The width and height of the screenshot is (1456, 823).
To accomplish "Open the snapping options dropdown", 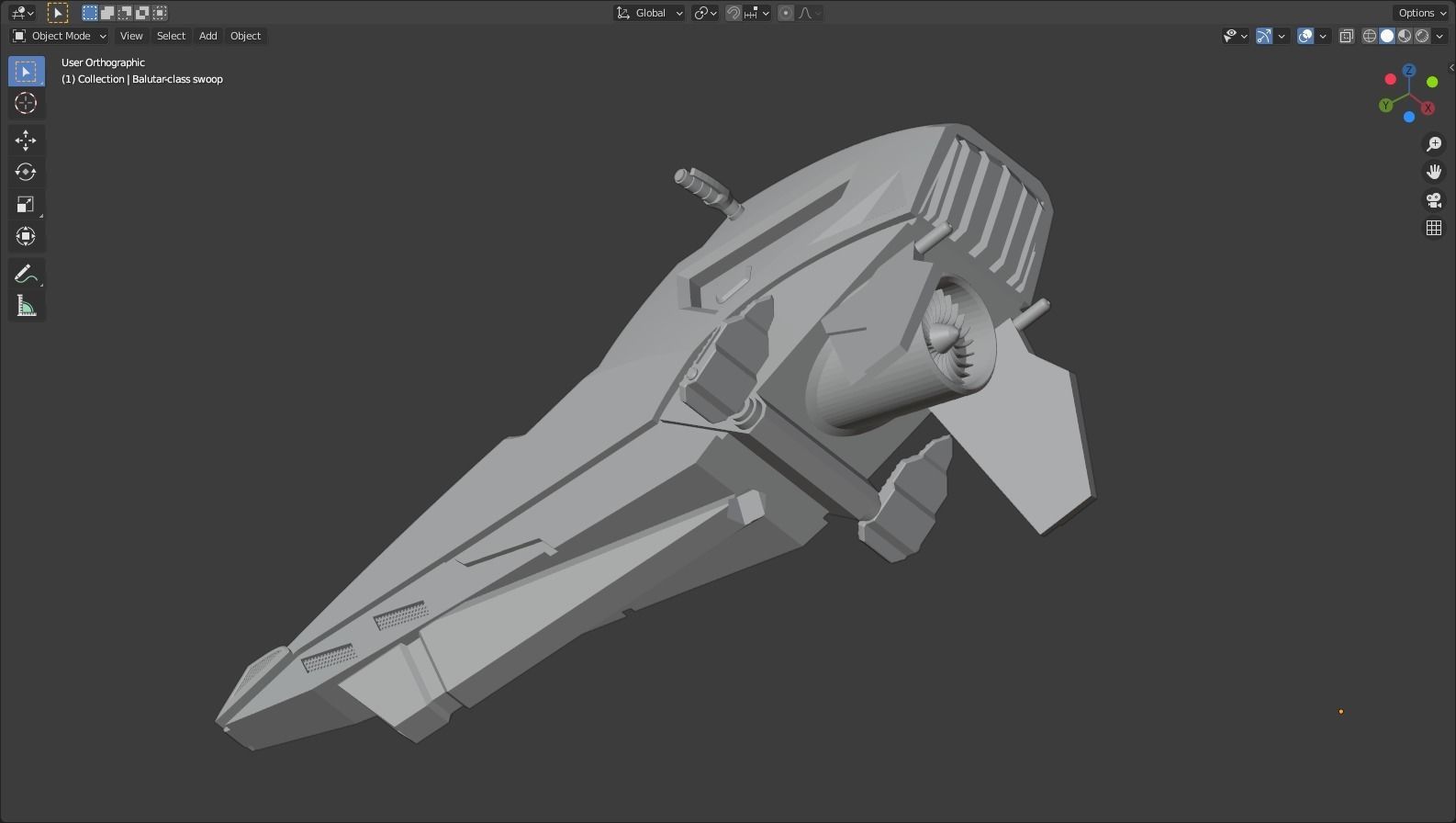I will tap(757, 13).
